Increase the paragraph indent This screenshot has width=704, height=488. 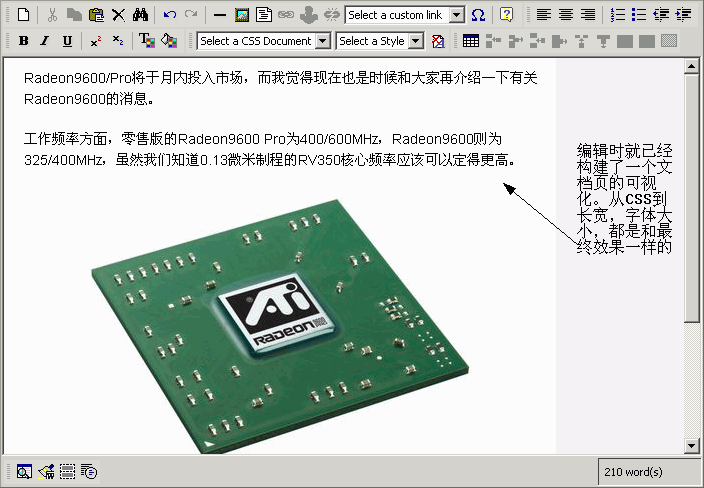(683, 15)
